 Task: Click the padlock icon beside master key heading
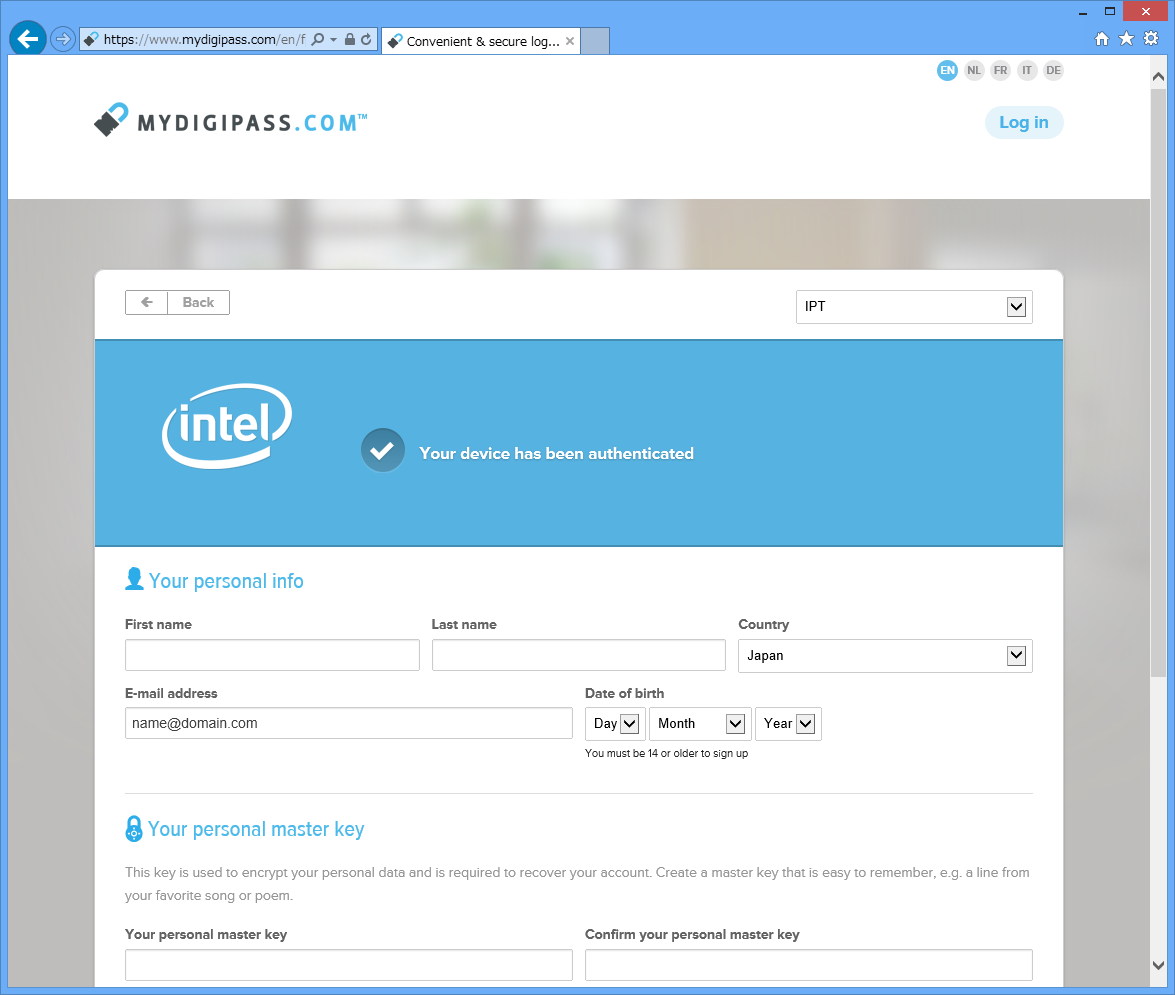click(x=133, y=829)
